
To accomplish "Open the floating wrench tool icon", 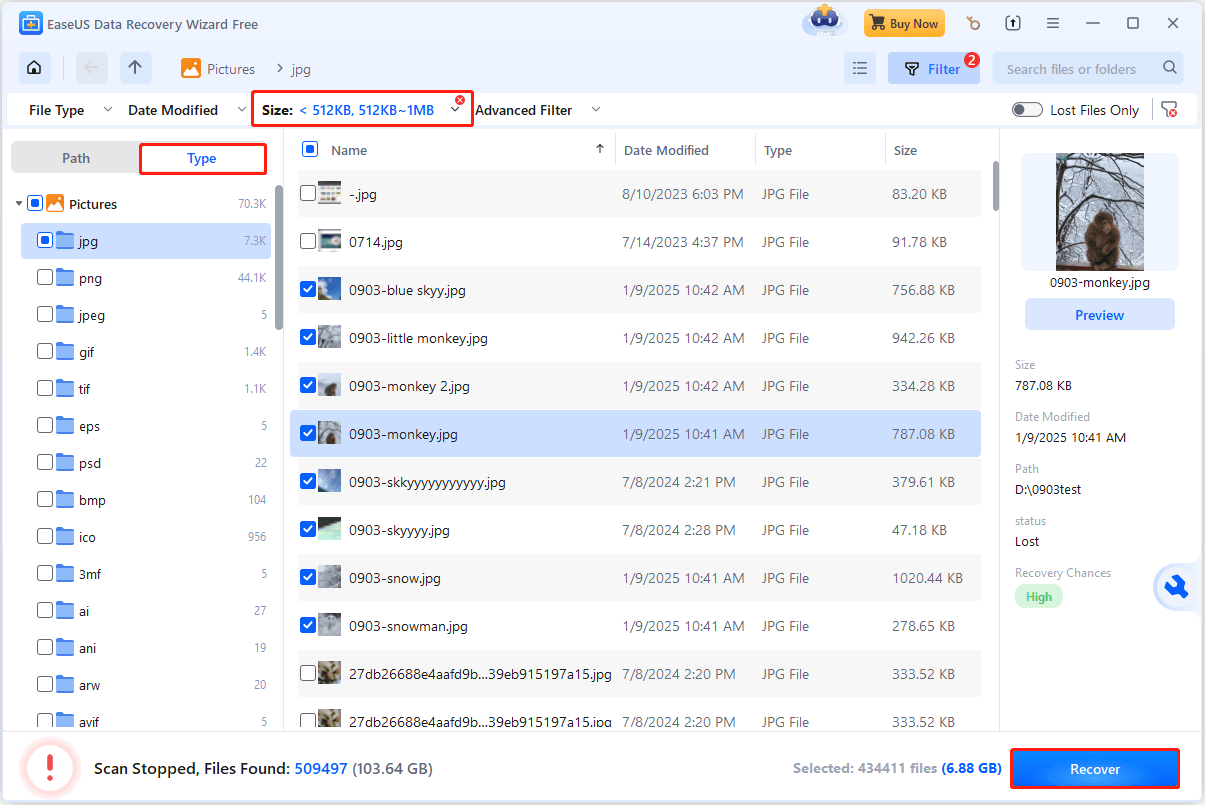I will point(1177,587).
